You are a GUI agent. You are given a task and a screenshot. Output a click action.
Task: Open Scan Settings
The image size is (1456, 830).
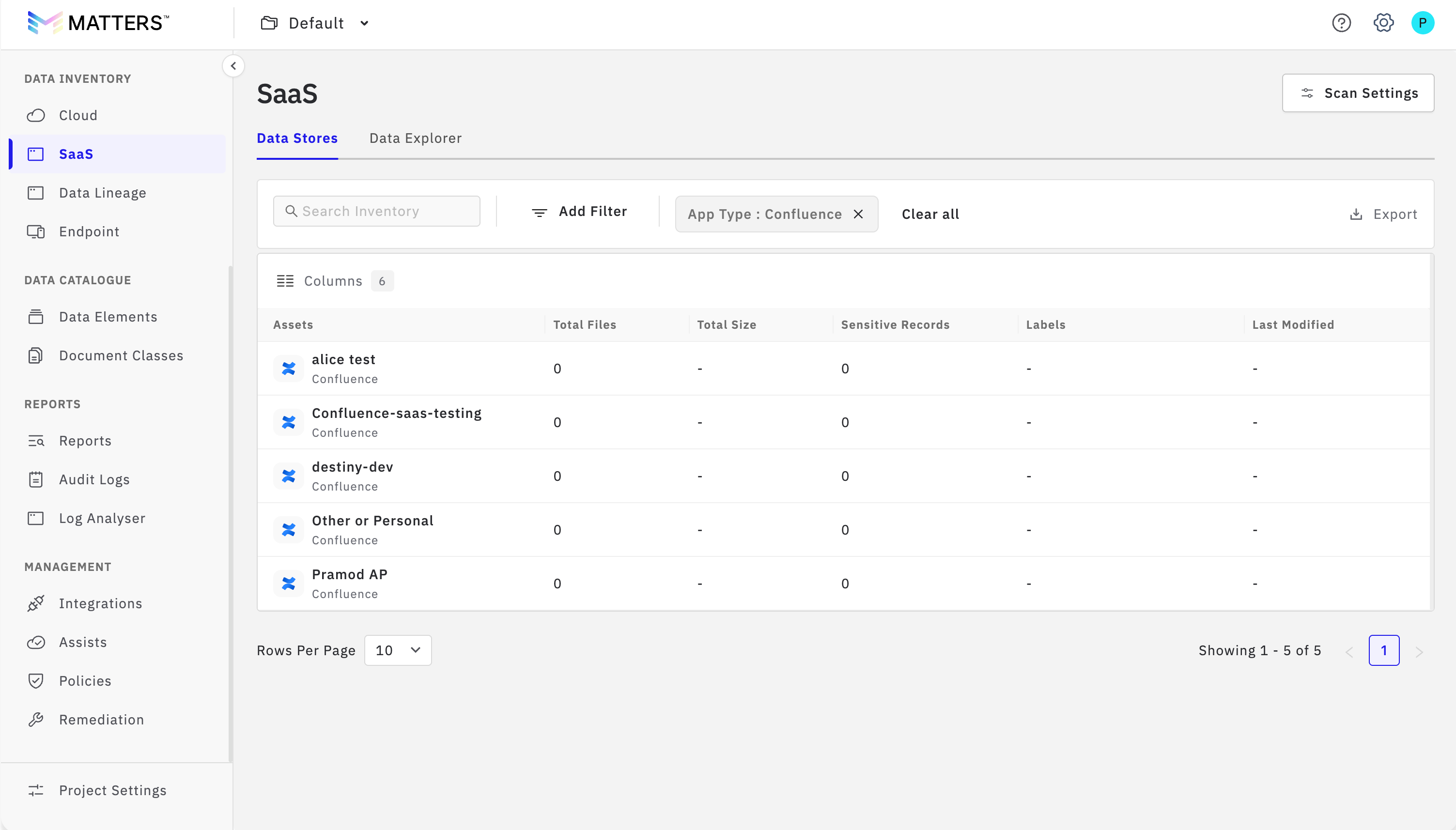(1358, 93)
